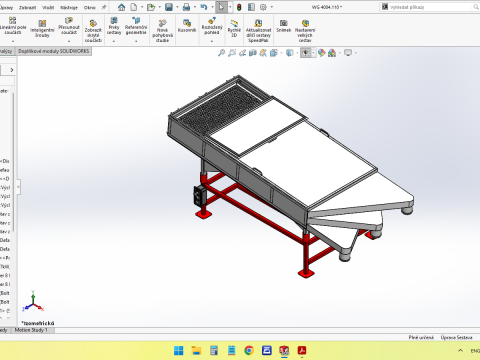Select the Lineární pole součástí tool

click(13, 26)
